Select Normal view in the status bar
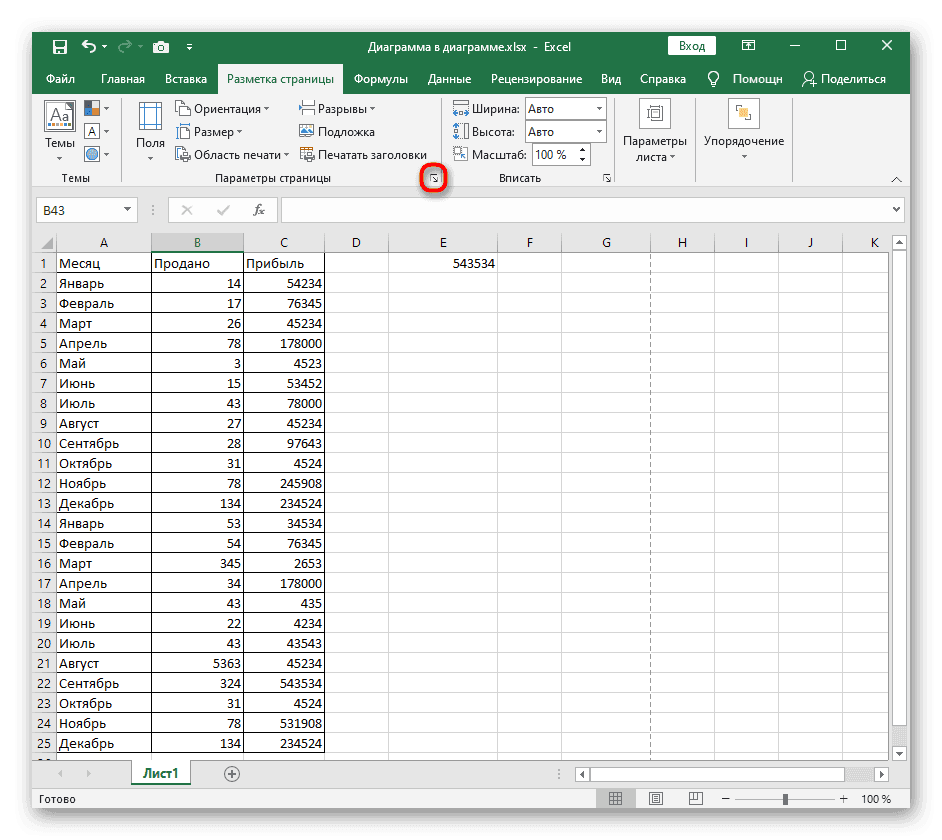The width and height of the screenshot is (942, 840). (x=616, y=799)
